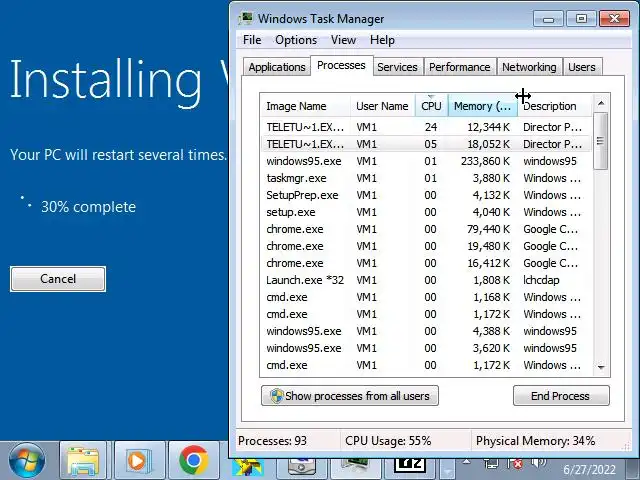Image resolution: width=640 pixels, height=480 pixels.
Task: Select windows95.exe using 3,620 K
Action: tap(426, 348)
